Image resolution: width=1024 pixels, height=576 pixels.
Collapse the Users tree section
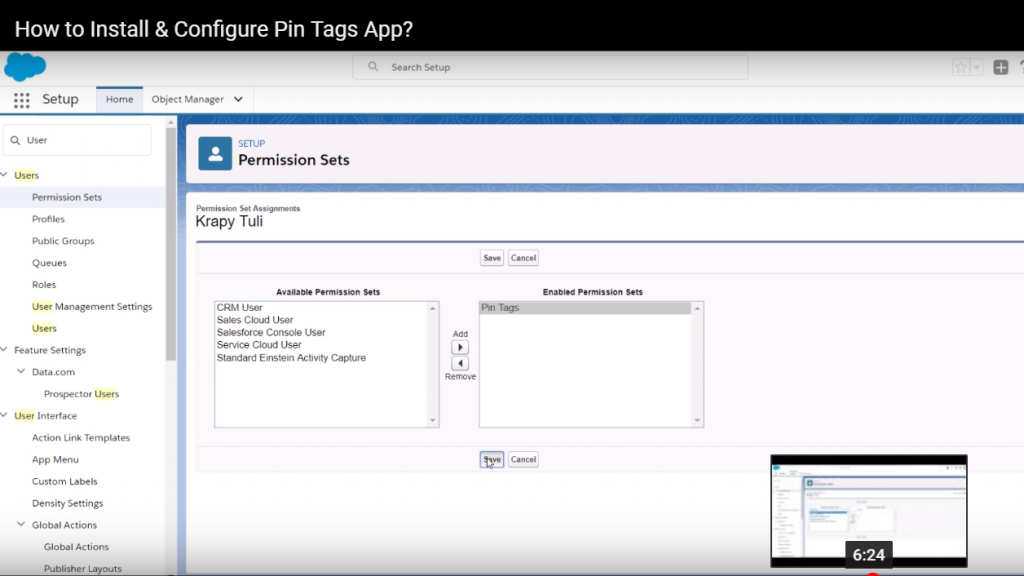point(4,174)
